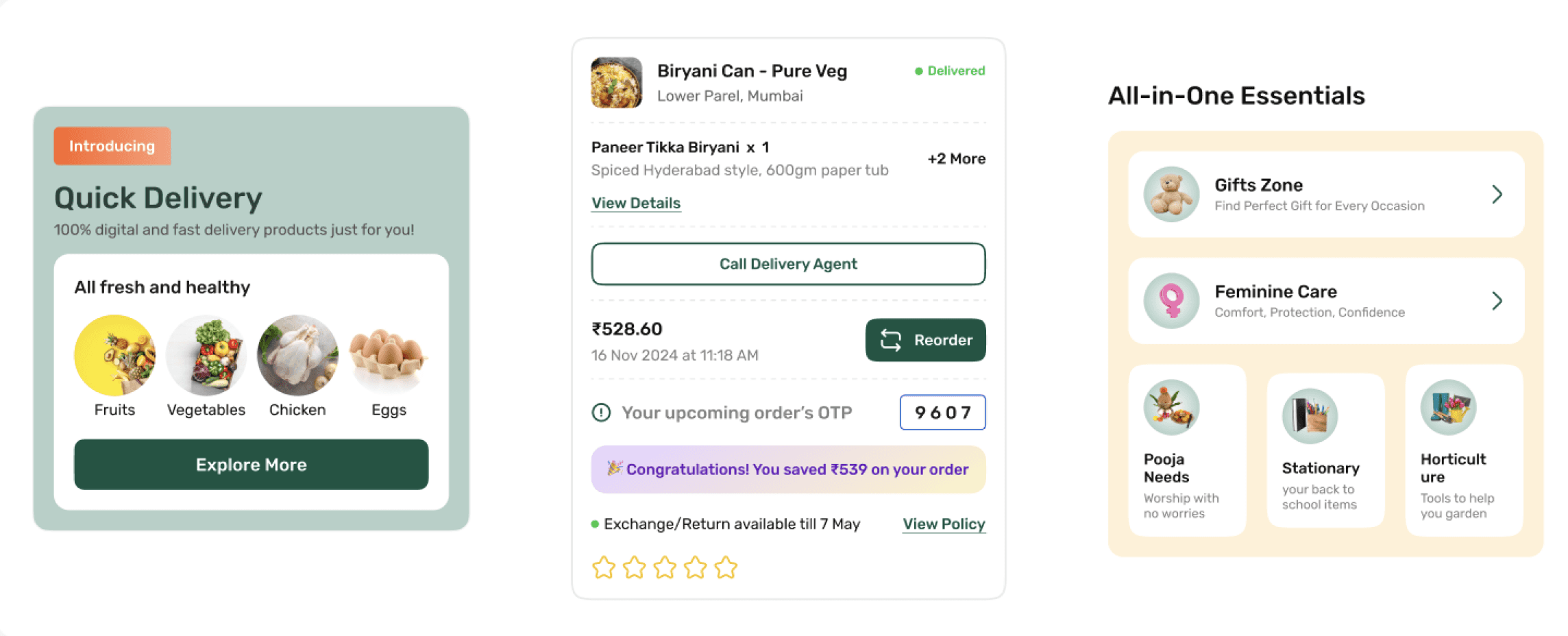Rate the order with the third star
The image size is (1568, 636).
point(665,567)
